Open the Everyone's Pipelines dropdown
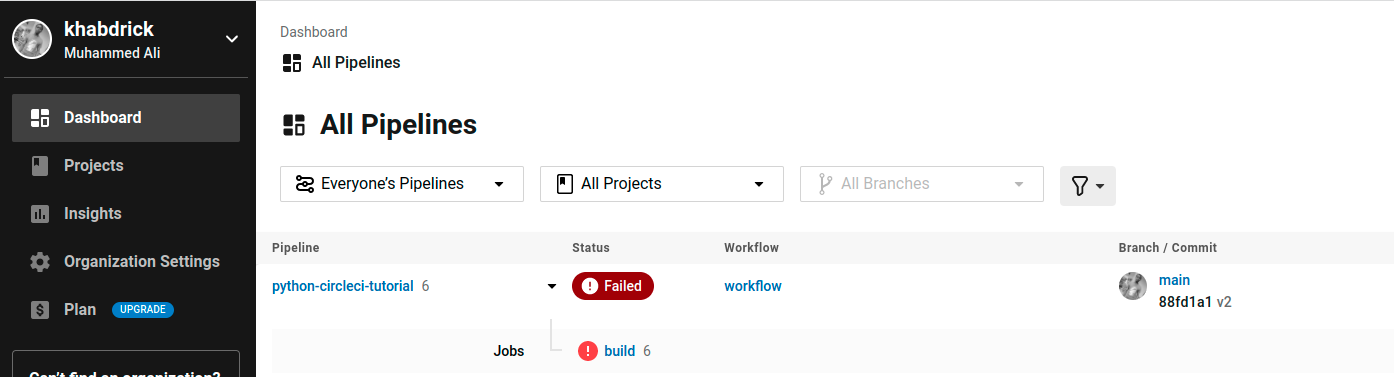The width and height of the screenshot is (1394, 377). tap(402, 184)
